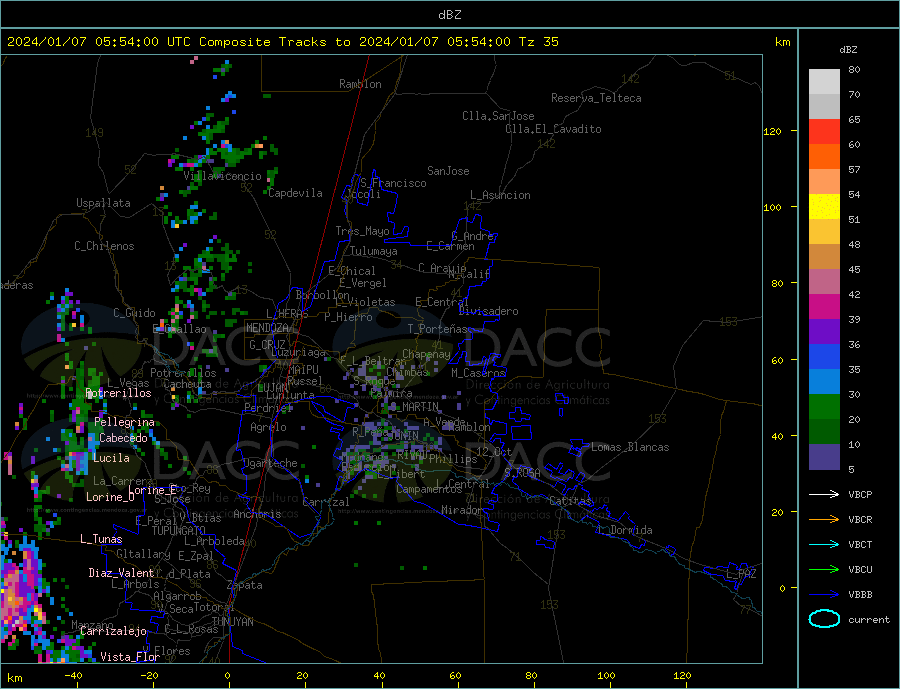This screenshot has width=900, height=689.
Task: Click the blue VBBB arrow icon
Action: point(824,594)
